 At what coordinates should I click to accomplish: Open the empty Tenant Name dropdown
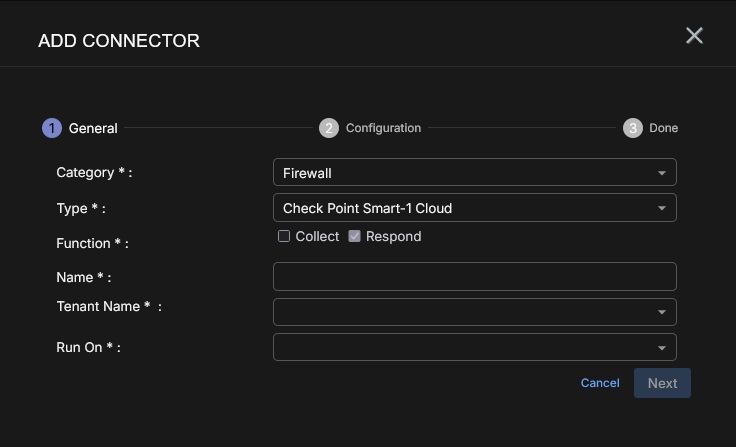pos(475,312)
